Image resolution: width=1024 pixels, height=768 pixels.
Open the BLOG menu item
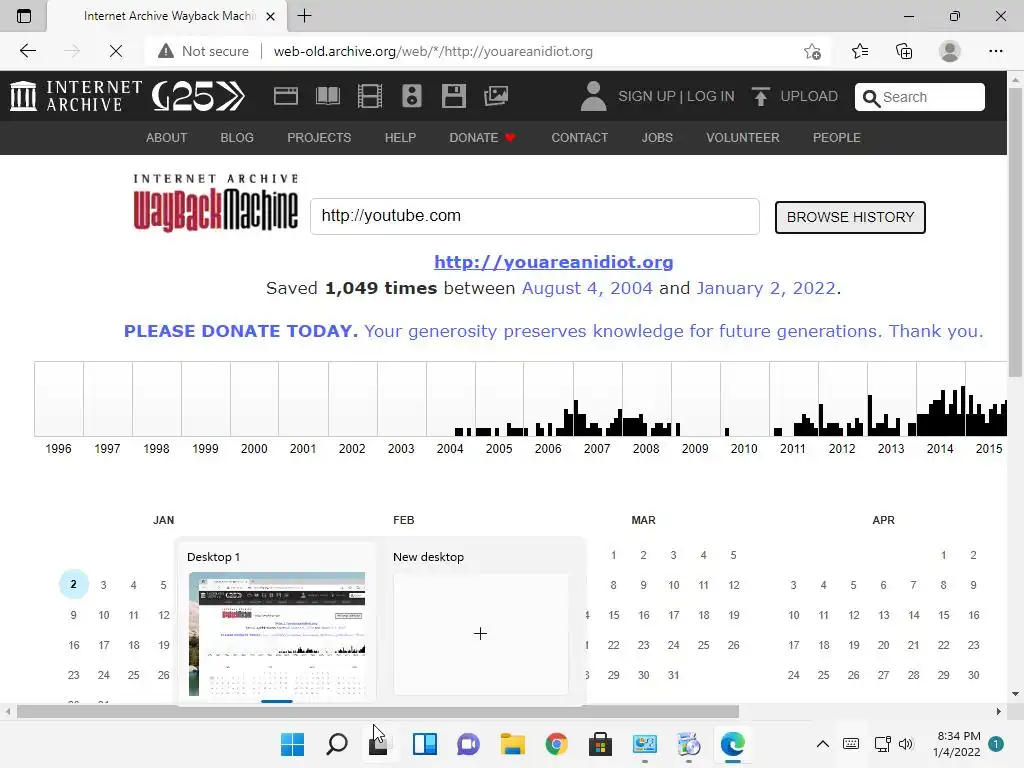pos(237,138)
